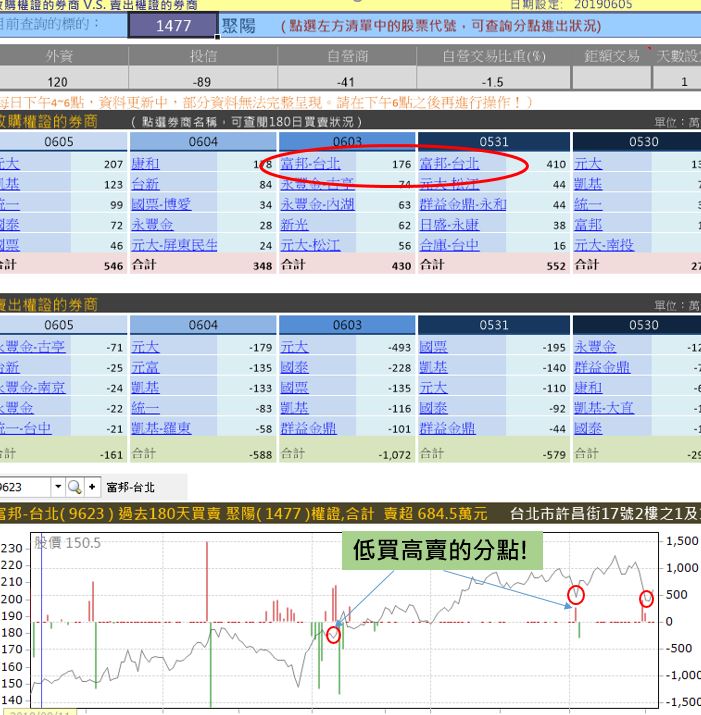This screenshot has width=701, height=715.
Task: Click the plus button next to the magnifier
Action: pos(92,487)
